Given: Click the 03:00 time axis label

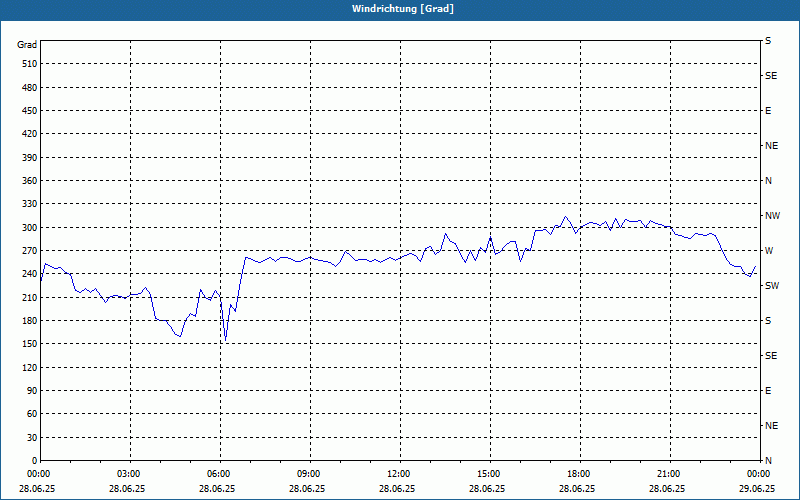Looking at the screenshot, I should (128, 474).
